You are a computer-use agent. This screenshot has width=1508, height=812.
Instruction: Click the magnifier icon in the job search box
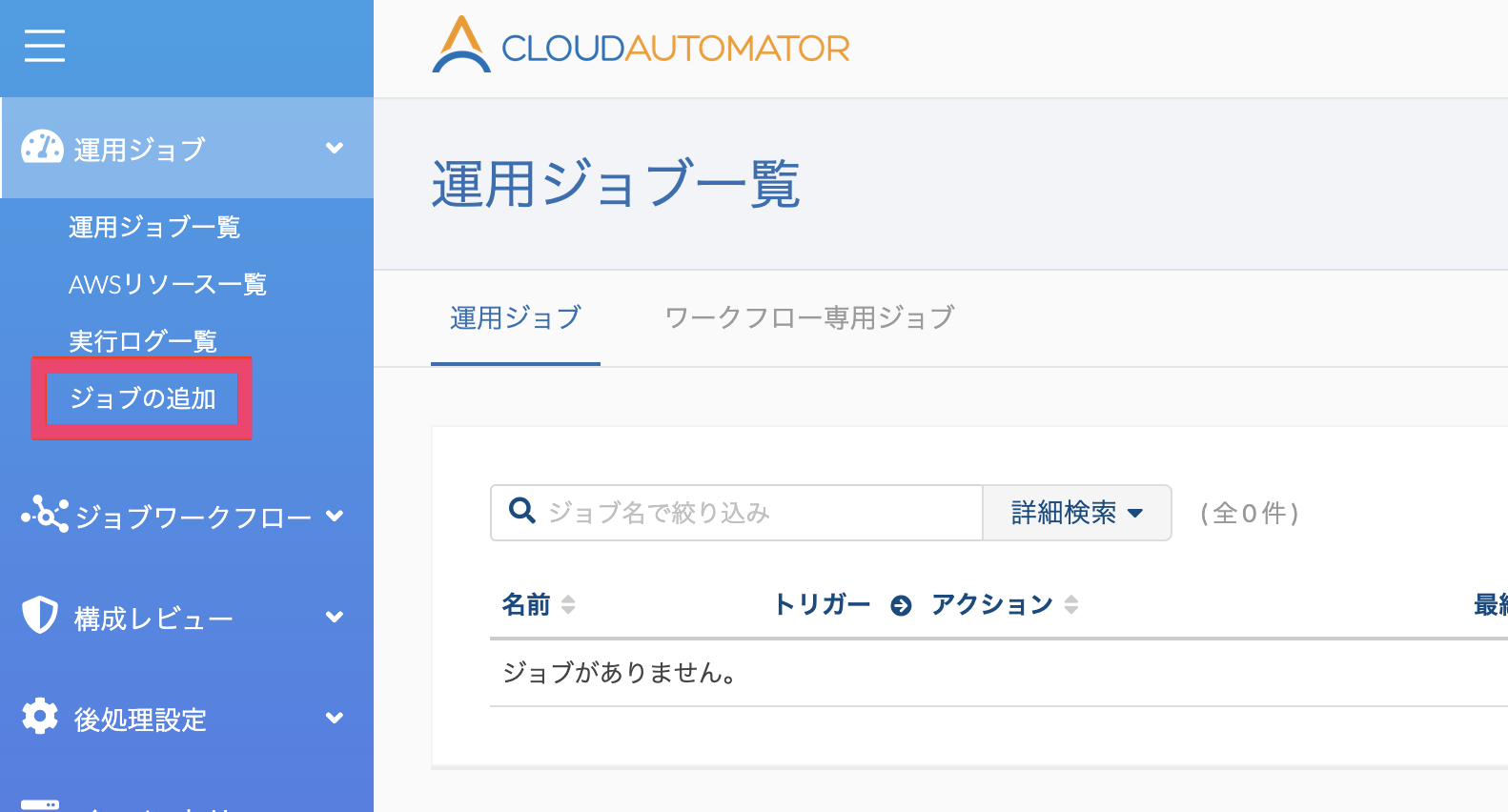[x=522, y=511]
